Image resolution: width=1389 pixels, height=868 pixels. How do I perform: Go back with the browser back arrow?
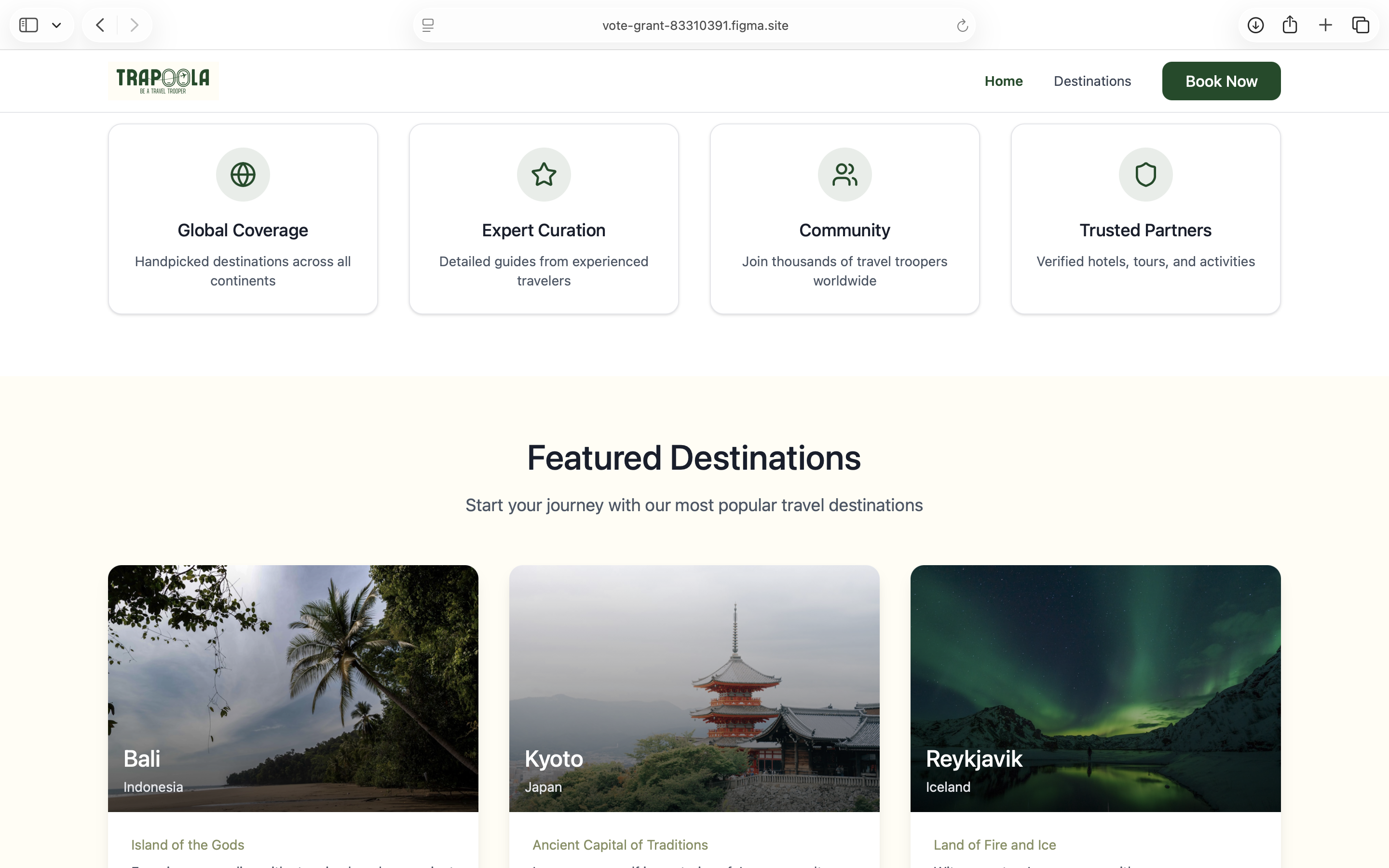click(x=100, y=25)
